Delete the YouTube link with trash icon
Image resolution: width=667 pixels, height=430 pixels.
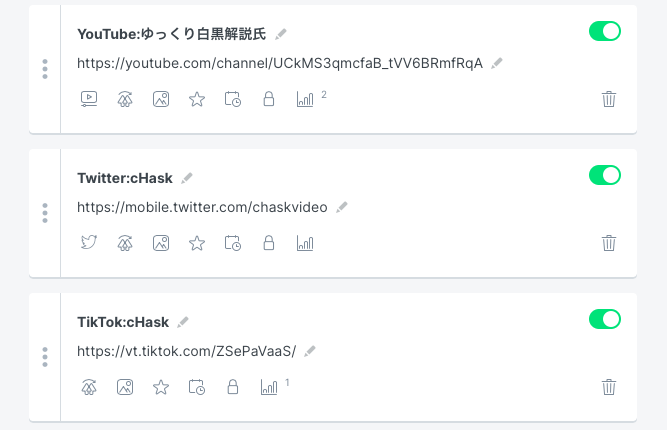click(x=609, y=99)
